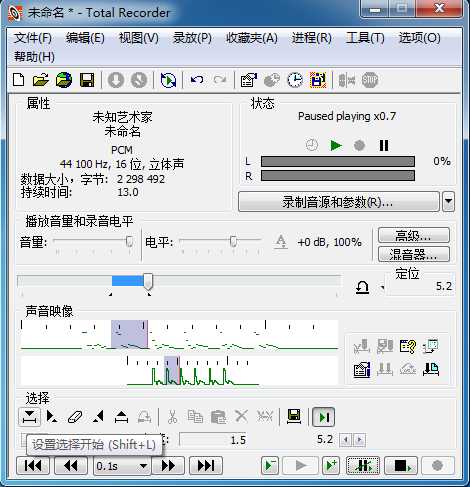
Task: Jump to end with skip-forward button
Action: (x=206, y=465)
